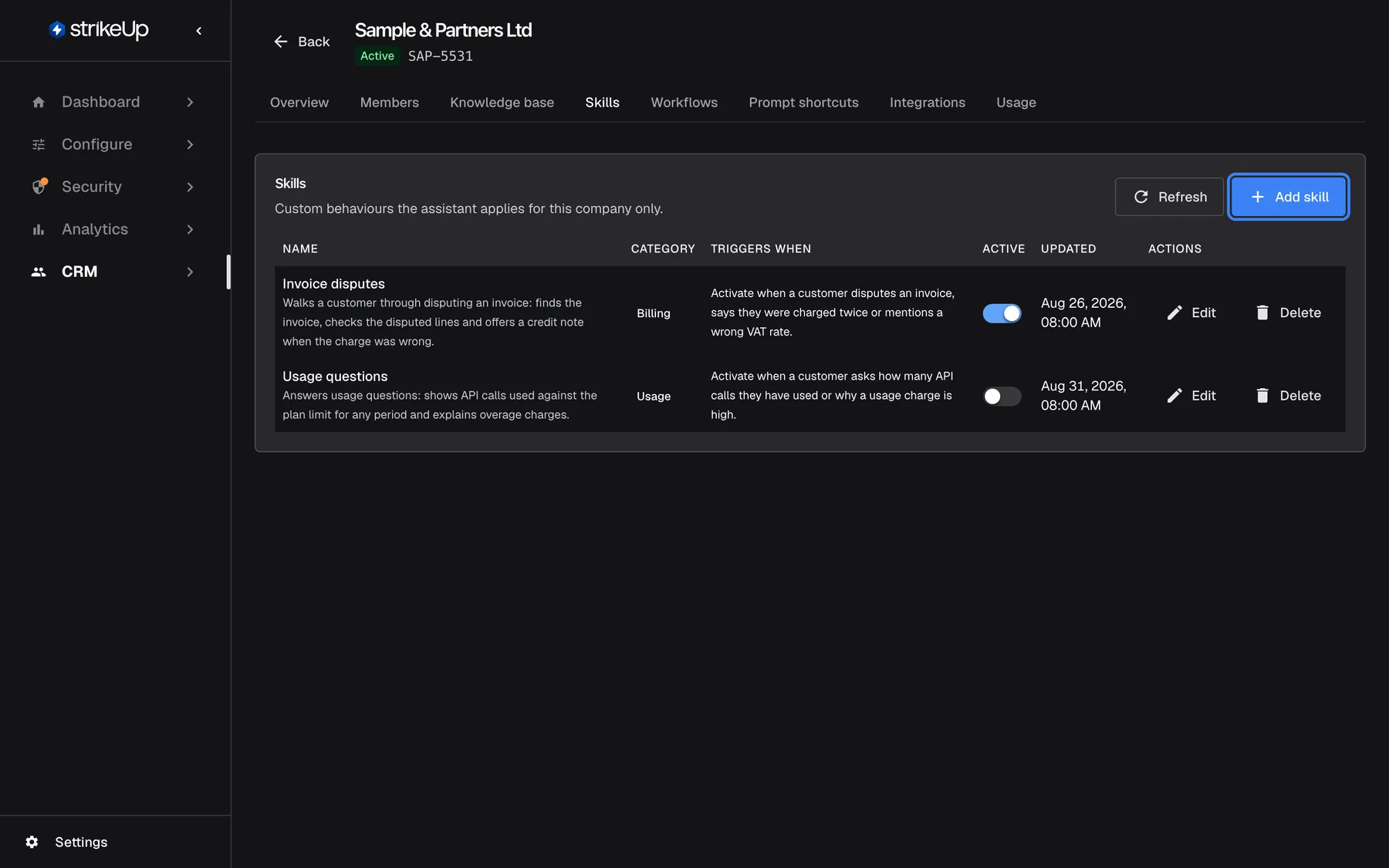Disable the Invoice disputes skill toggle

1002,313
